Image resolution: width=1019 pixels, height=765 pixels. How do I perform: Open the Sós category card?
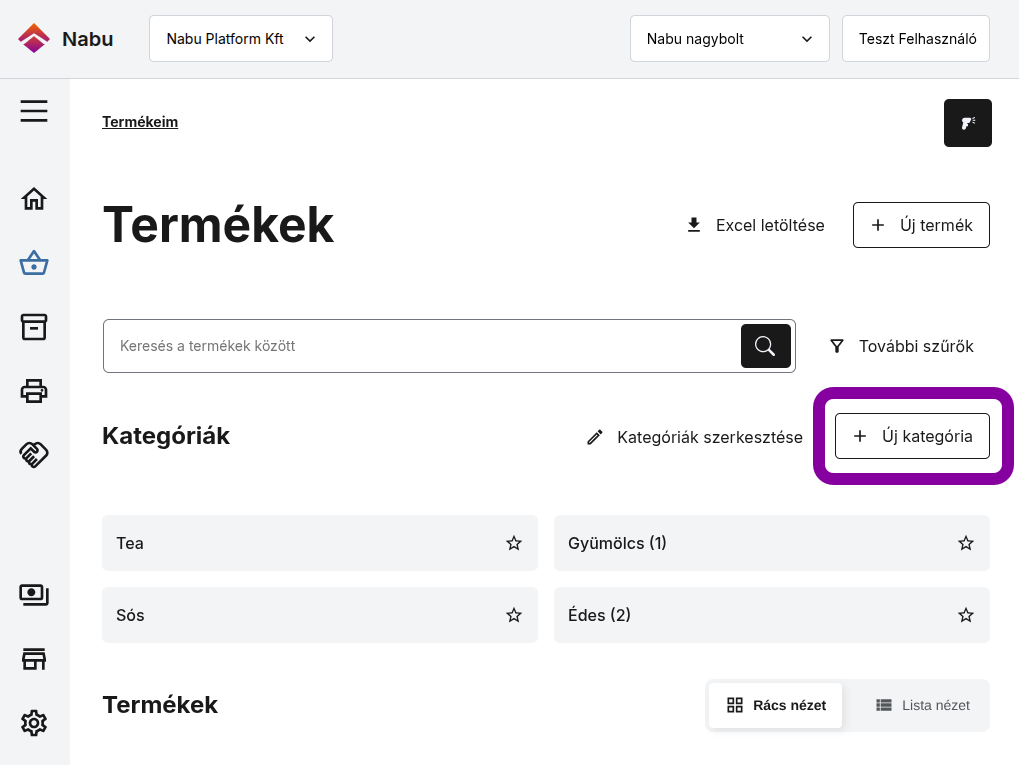320,615
